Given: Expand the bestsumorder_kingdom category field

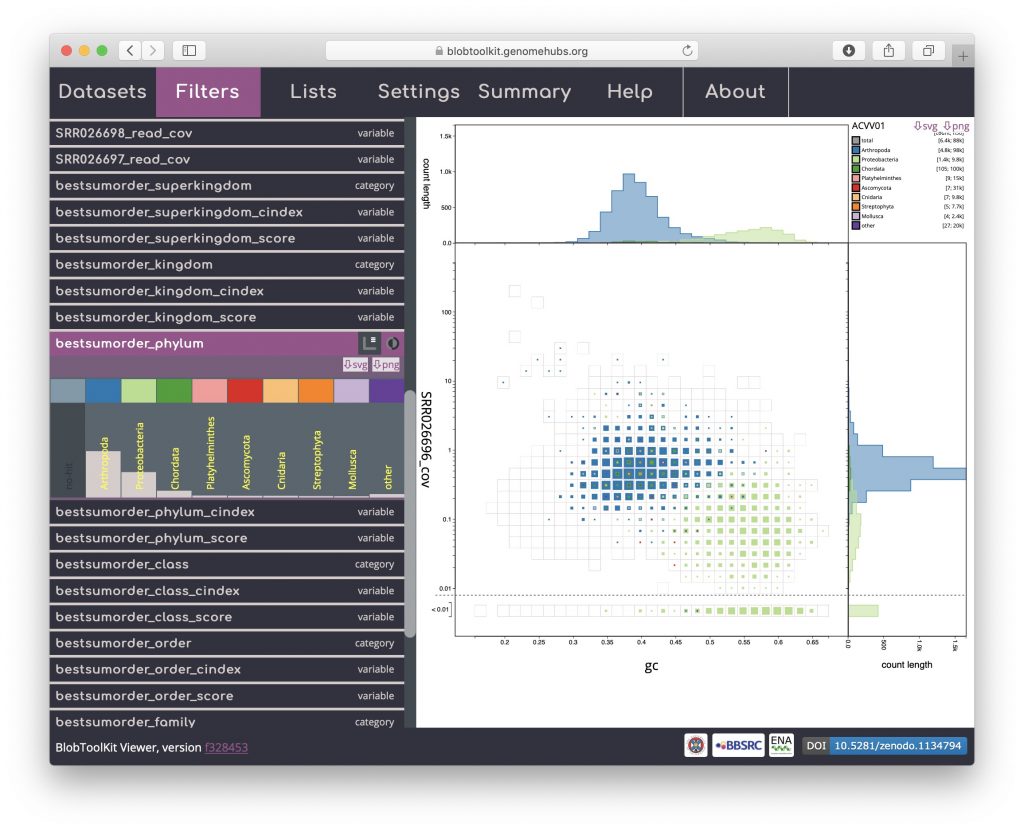Looking at the screenshot, I should pos(227,265).
